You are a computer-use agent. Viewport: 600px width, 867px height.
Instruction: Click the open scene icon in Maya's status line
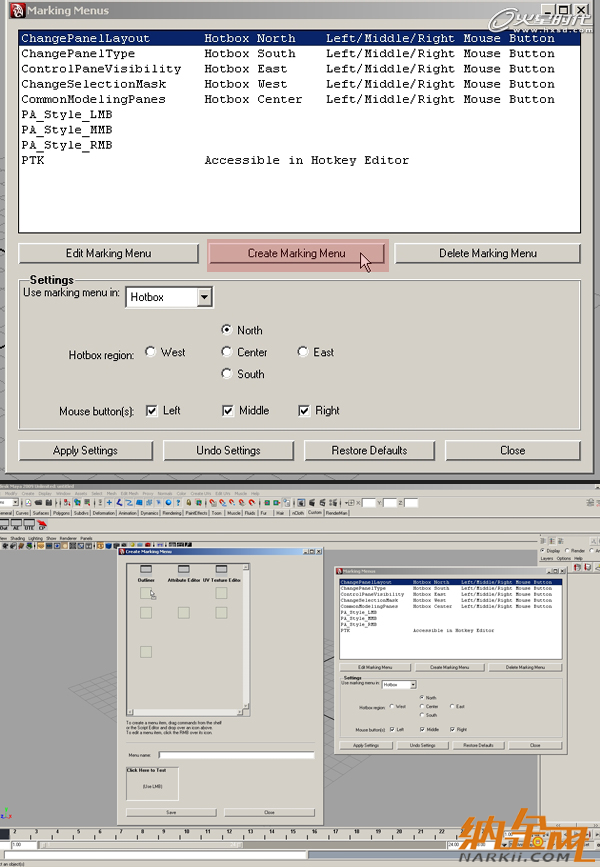[x=38, y=503]
